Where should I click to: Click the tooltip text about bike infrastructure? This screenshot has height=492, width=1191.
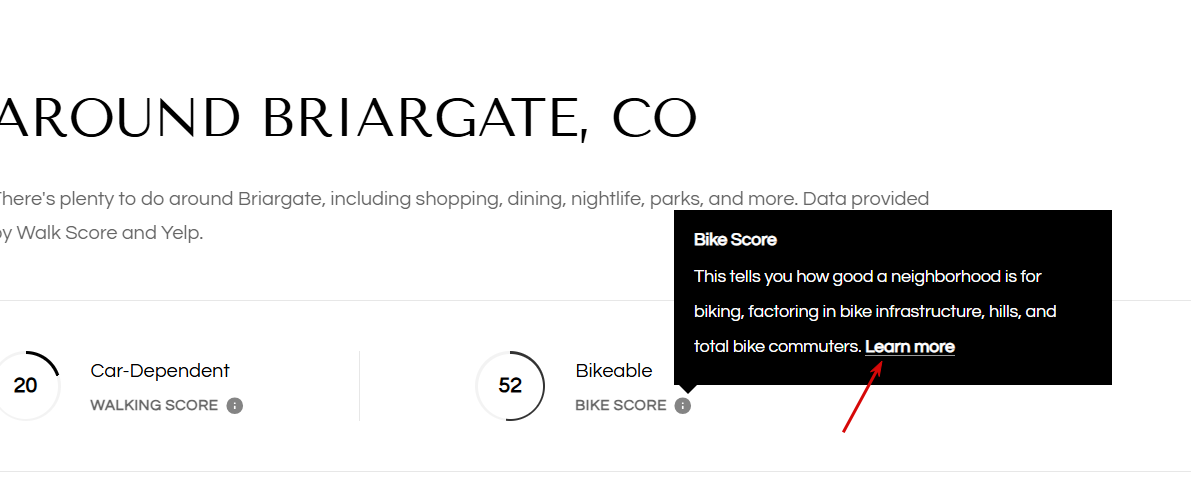pos(875,311)
